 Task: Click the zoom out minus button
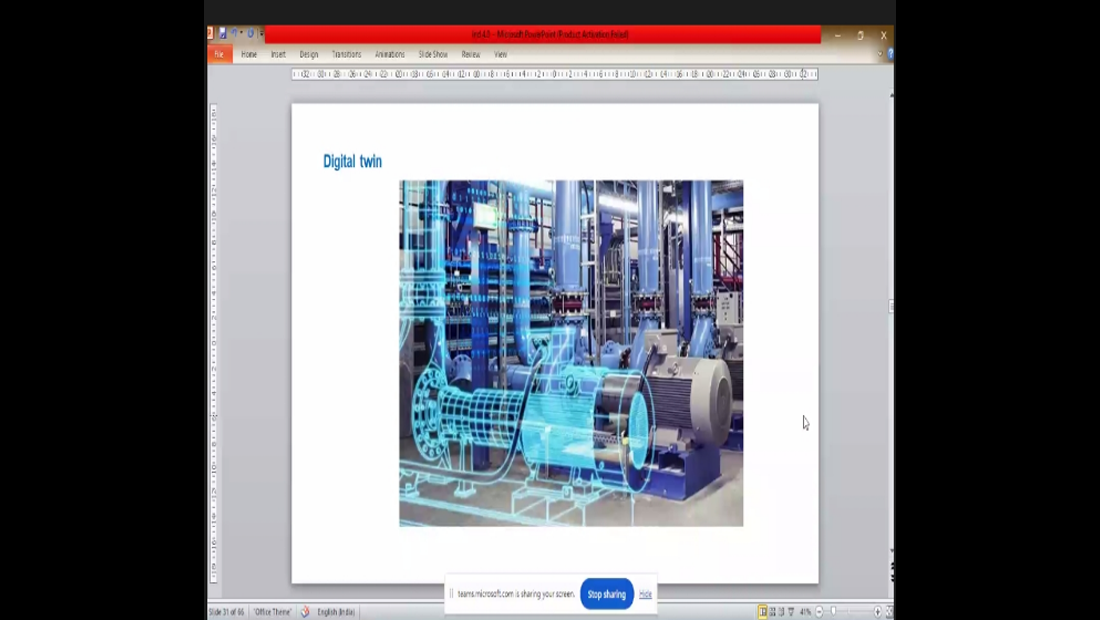click(x=820, y=612)
